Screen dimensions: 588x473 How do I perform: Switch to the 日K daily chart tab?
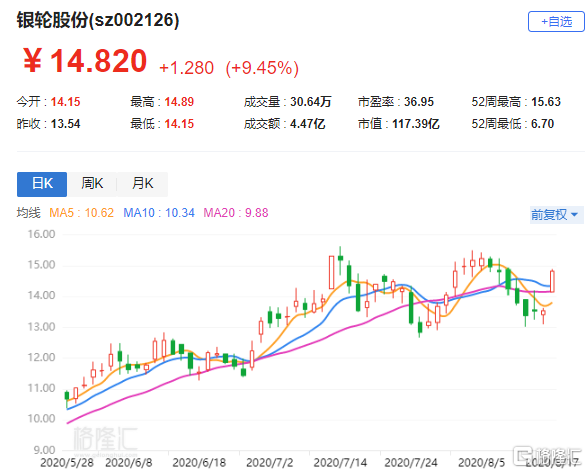click(42, 184)
